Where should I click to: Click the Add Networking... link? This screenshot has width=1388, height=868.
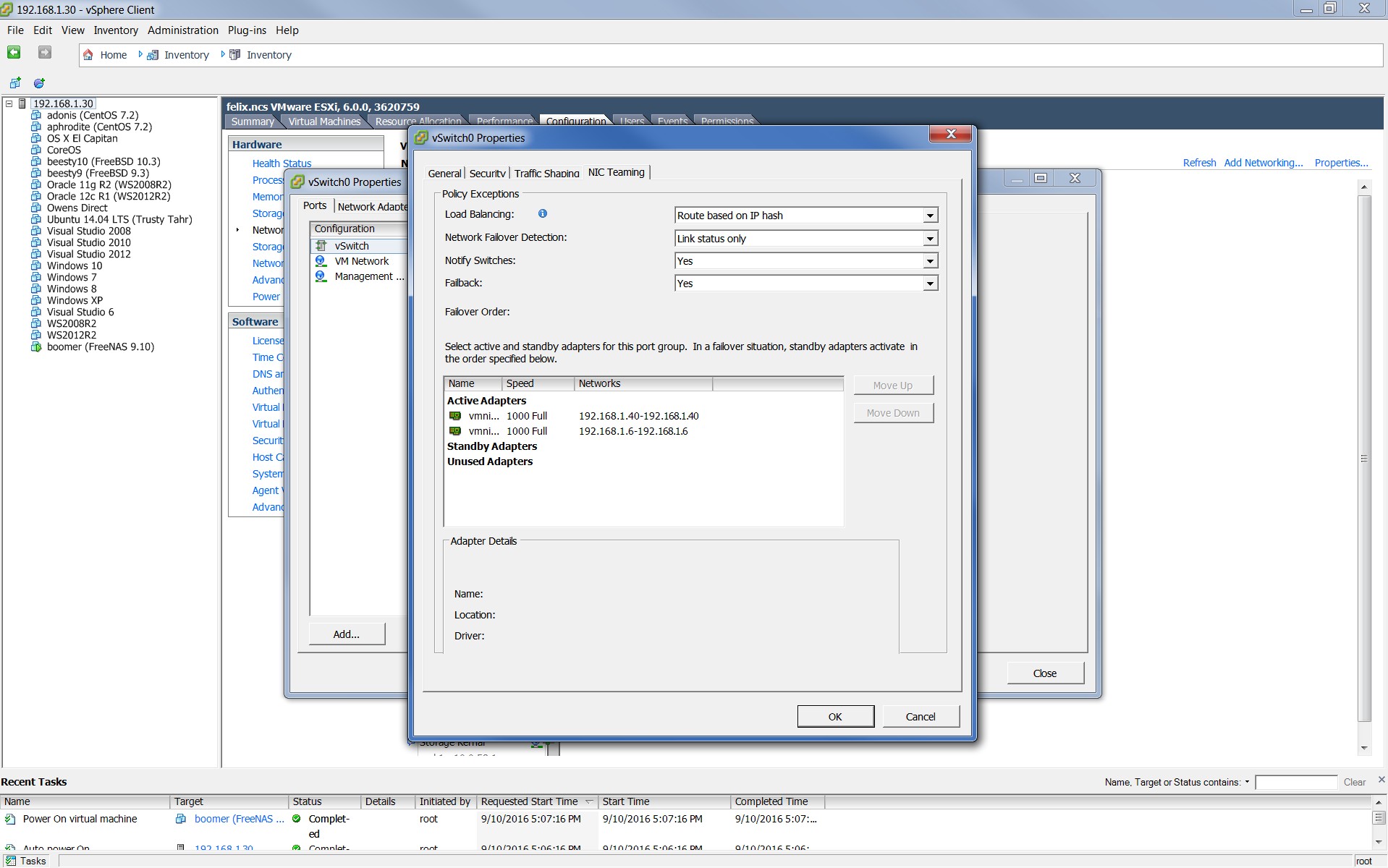tap(1263, 163)
